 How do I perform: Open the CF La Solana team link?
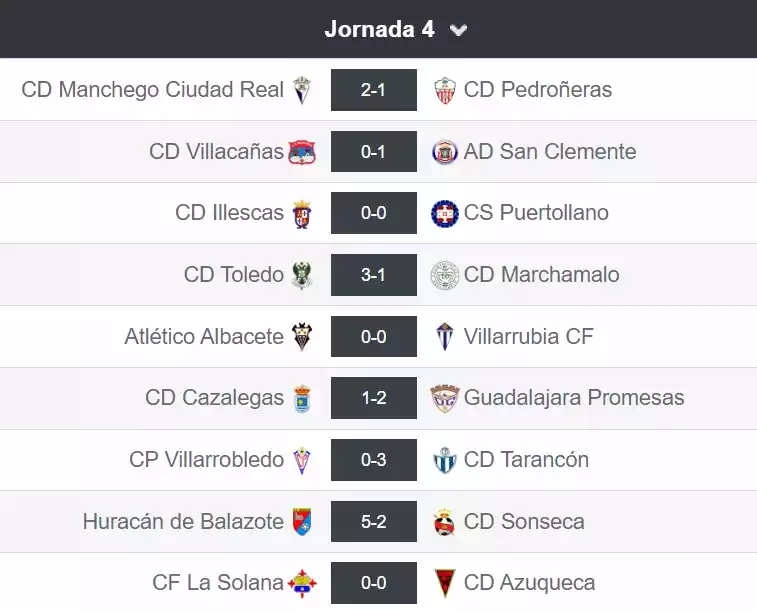217,583
